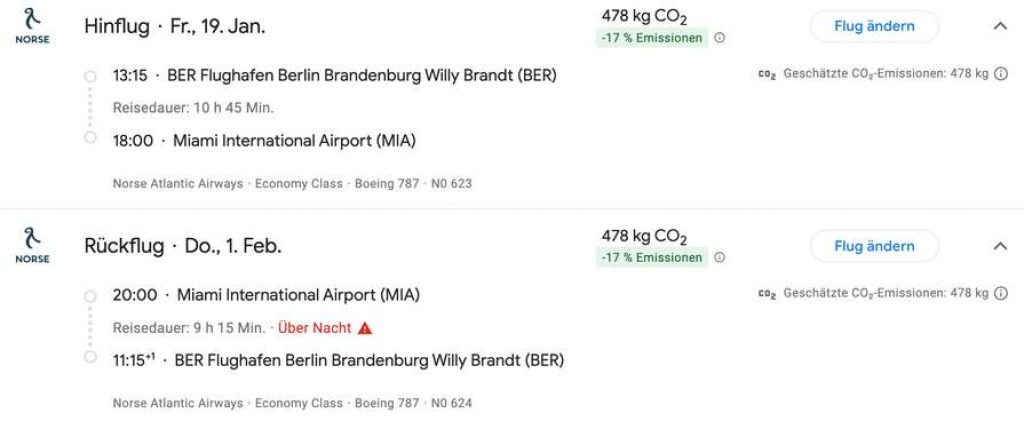Click the red warning triangle beside Über Nacht
This screenshot has height=421, width=1024.
[365, 328]
